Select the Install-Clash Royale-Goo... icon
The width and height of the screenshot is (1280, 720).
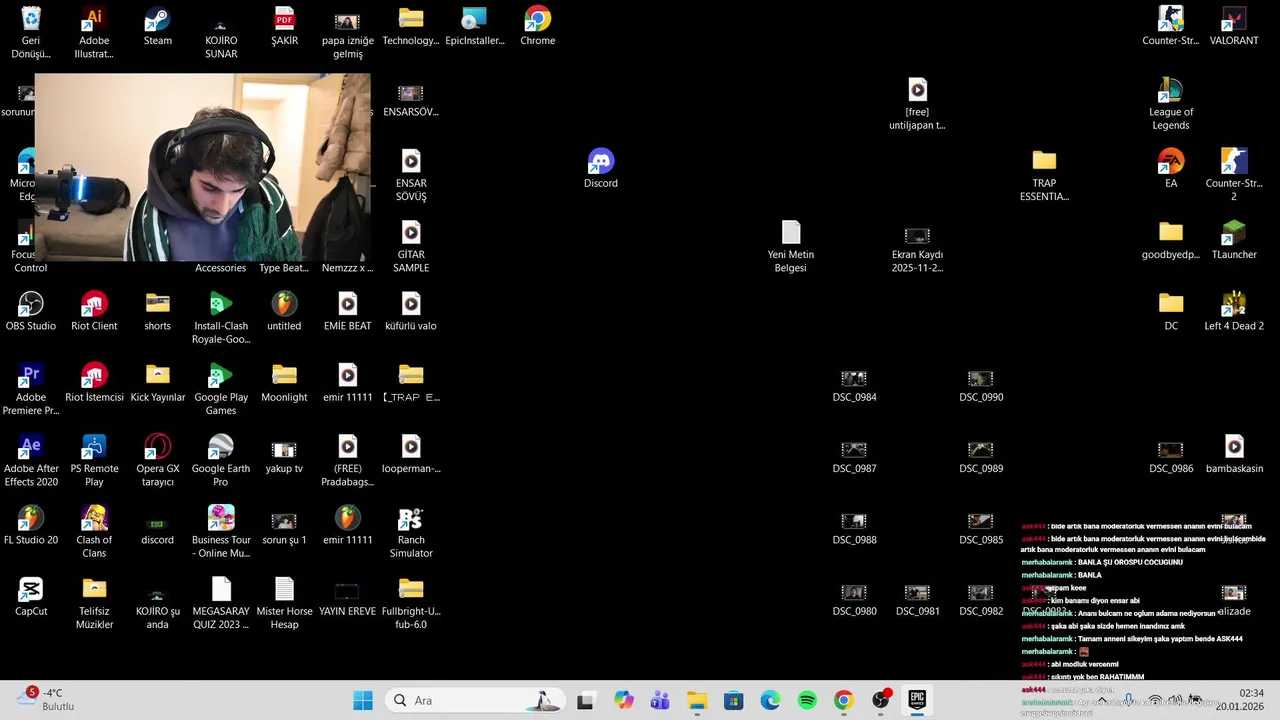pyautogui.click(x=221, y=318)
